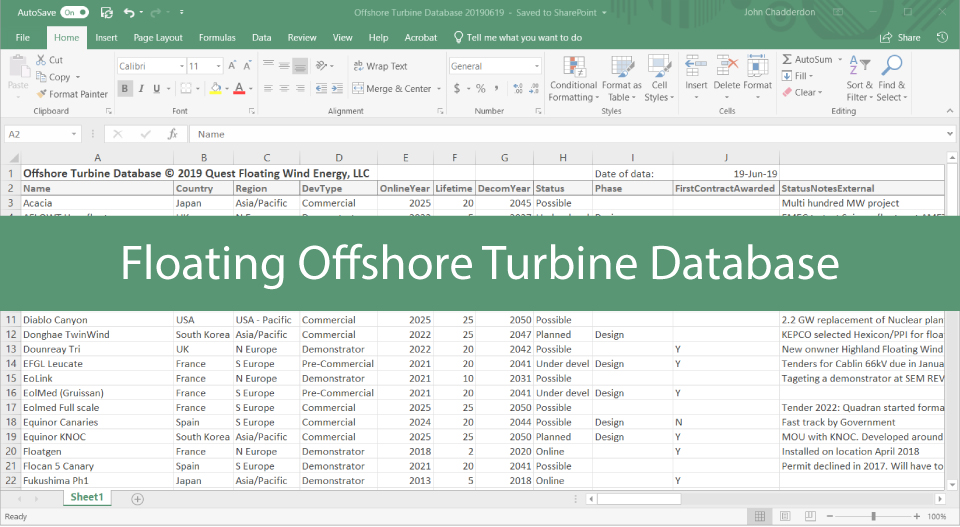Click the Insert Function fx icon
Image resolution: width=960 pixels, height=527 pixels.
click(173, 134)
